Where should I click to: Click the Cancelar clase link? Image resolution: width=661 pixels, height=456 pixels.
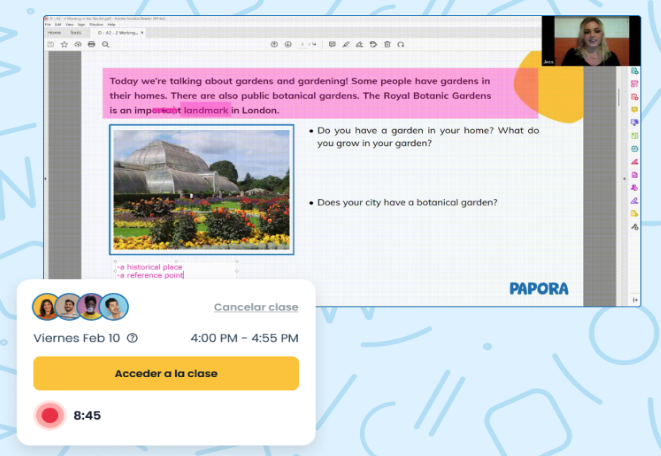point(256,307)
